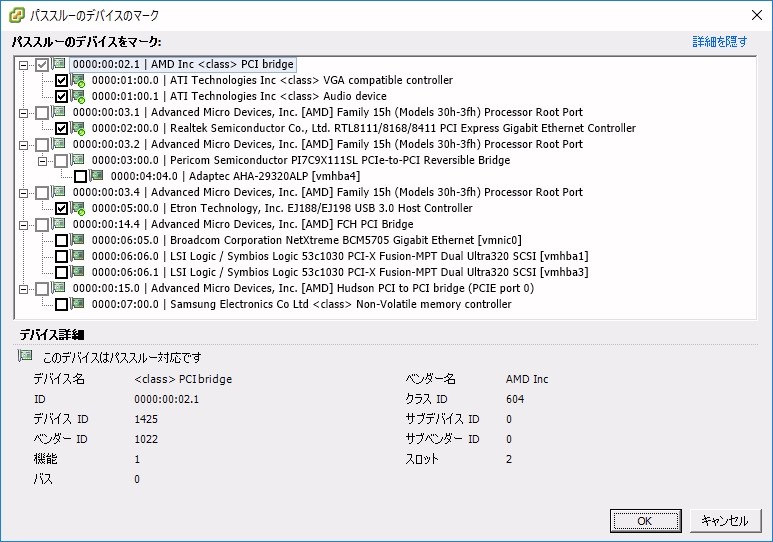Image resolution: width=773 pixels, height=542 pixels.
Task: Click the device icon beside VGA compatible controller
Action: coord(78,80)
